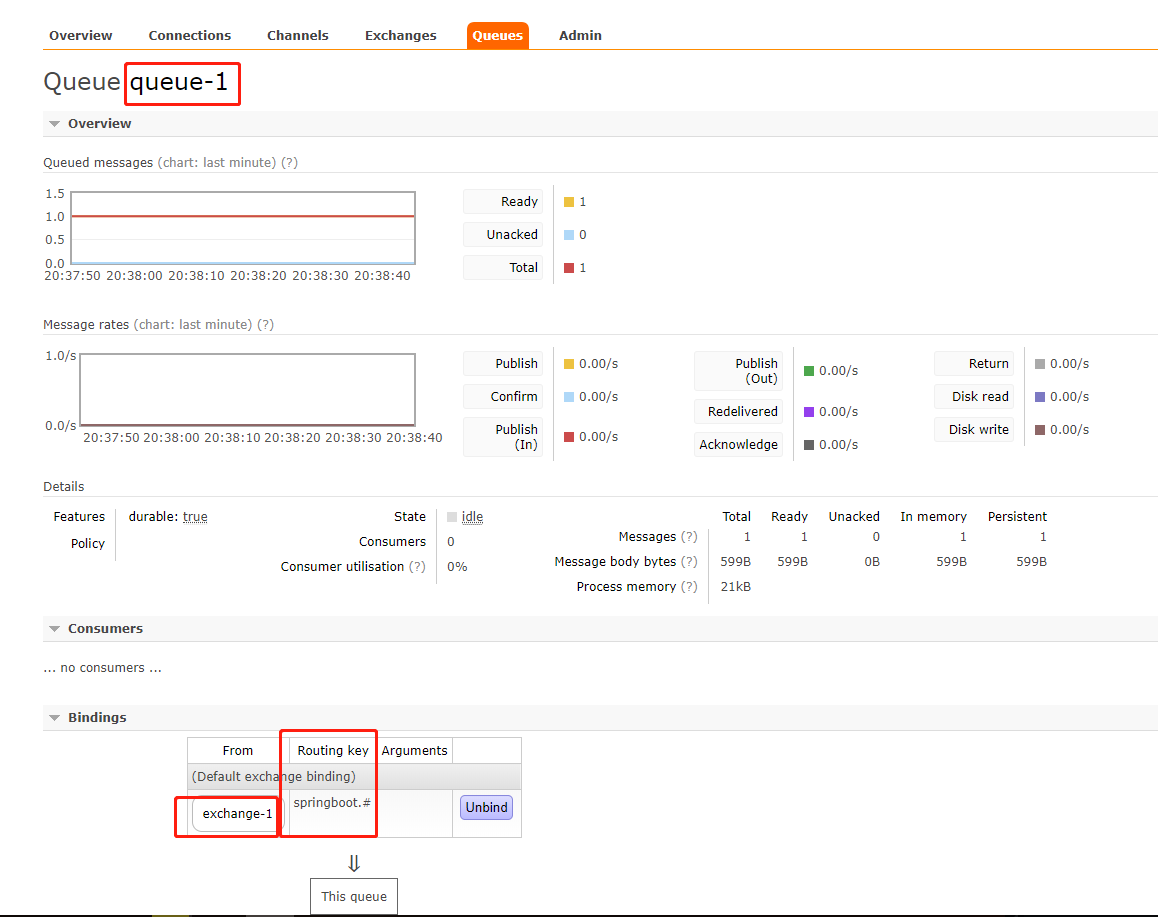
Task: Click the Disk write label
Action: [x=974, y=430]
